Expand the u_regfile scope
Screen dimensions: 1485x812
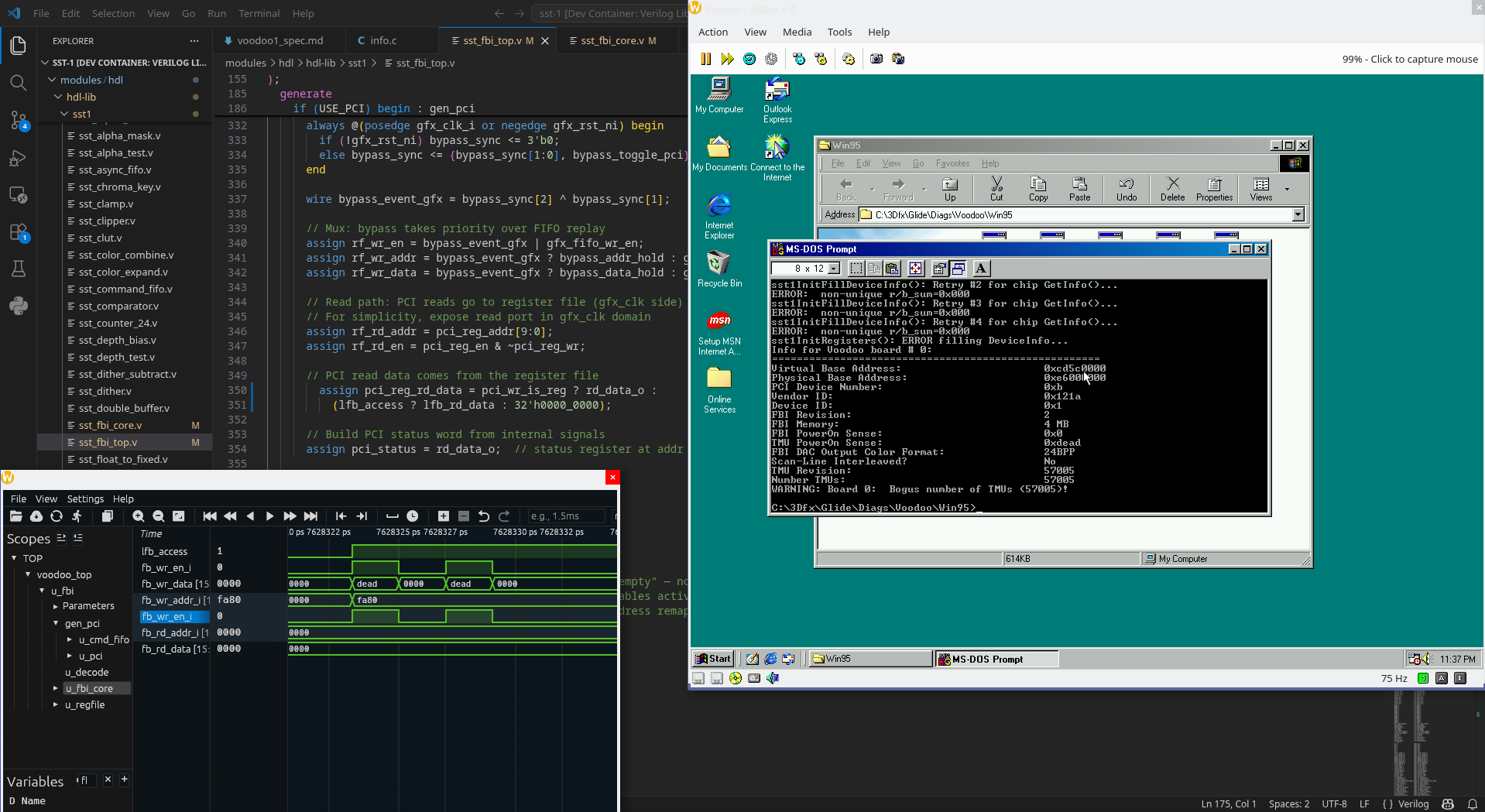[55, 704]
